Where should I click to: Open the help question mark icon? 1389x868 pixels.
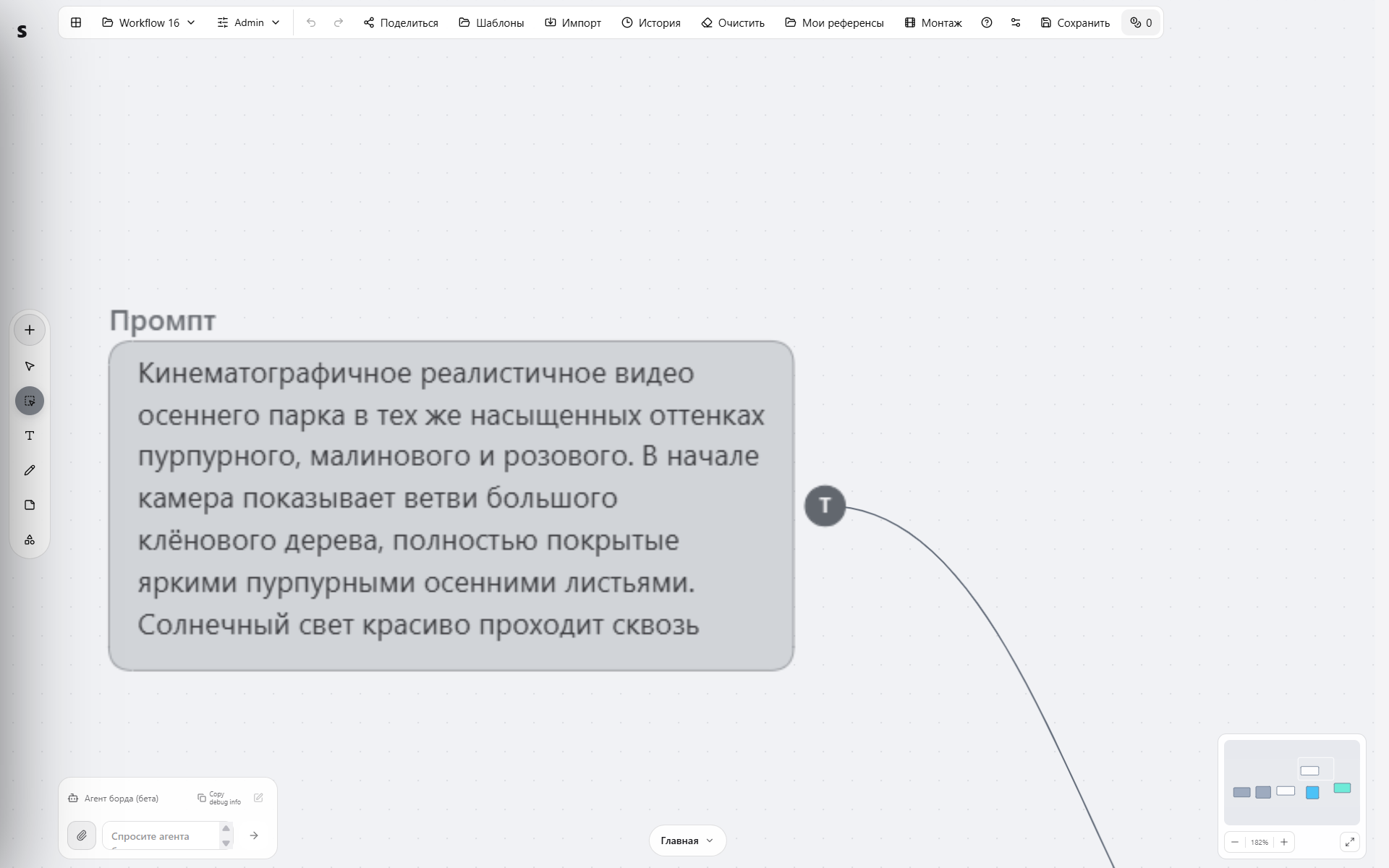pyautogui.click(x=987, y=22)
